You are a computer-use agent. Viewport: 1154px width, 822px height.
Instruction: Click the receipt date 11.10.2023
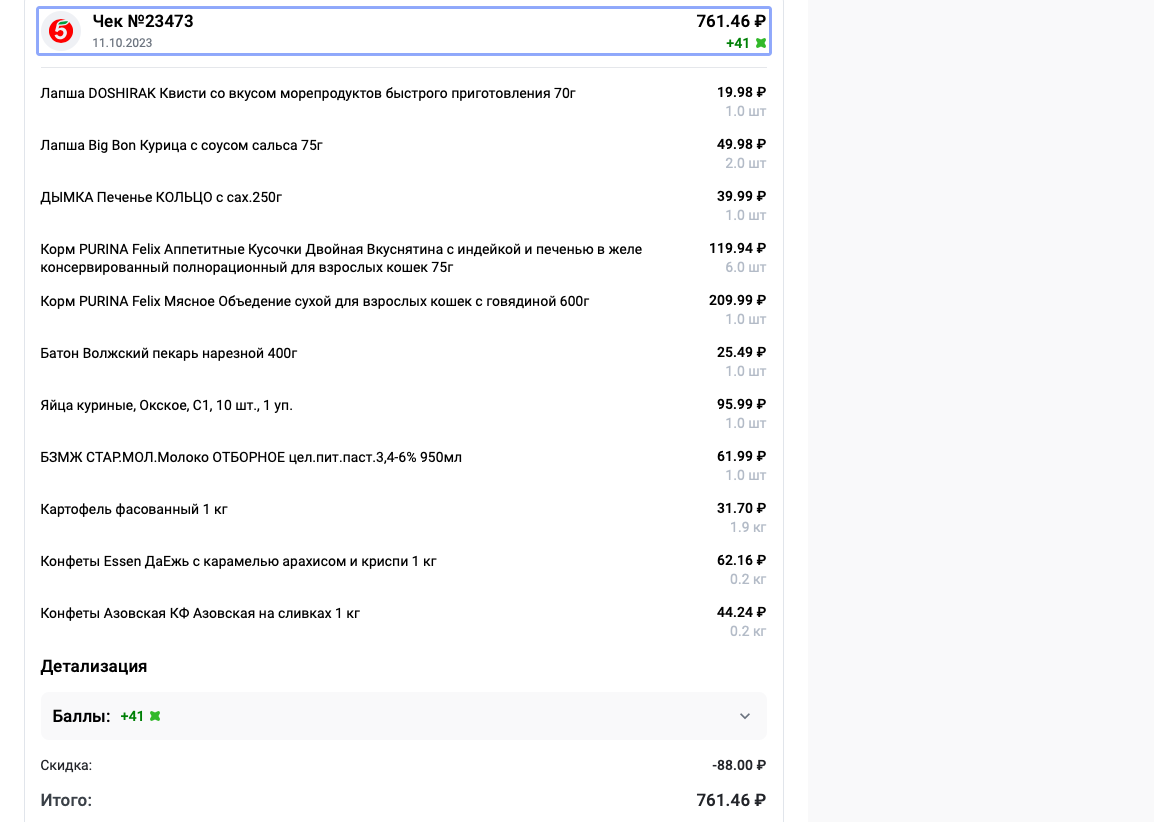122,43
